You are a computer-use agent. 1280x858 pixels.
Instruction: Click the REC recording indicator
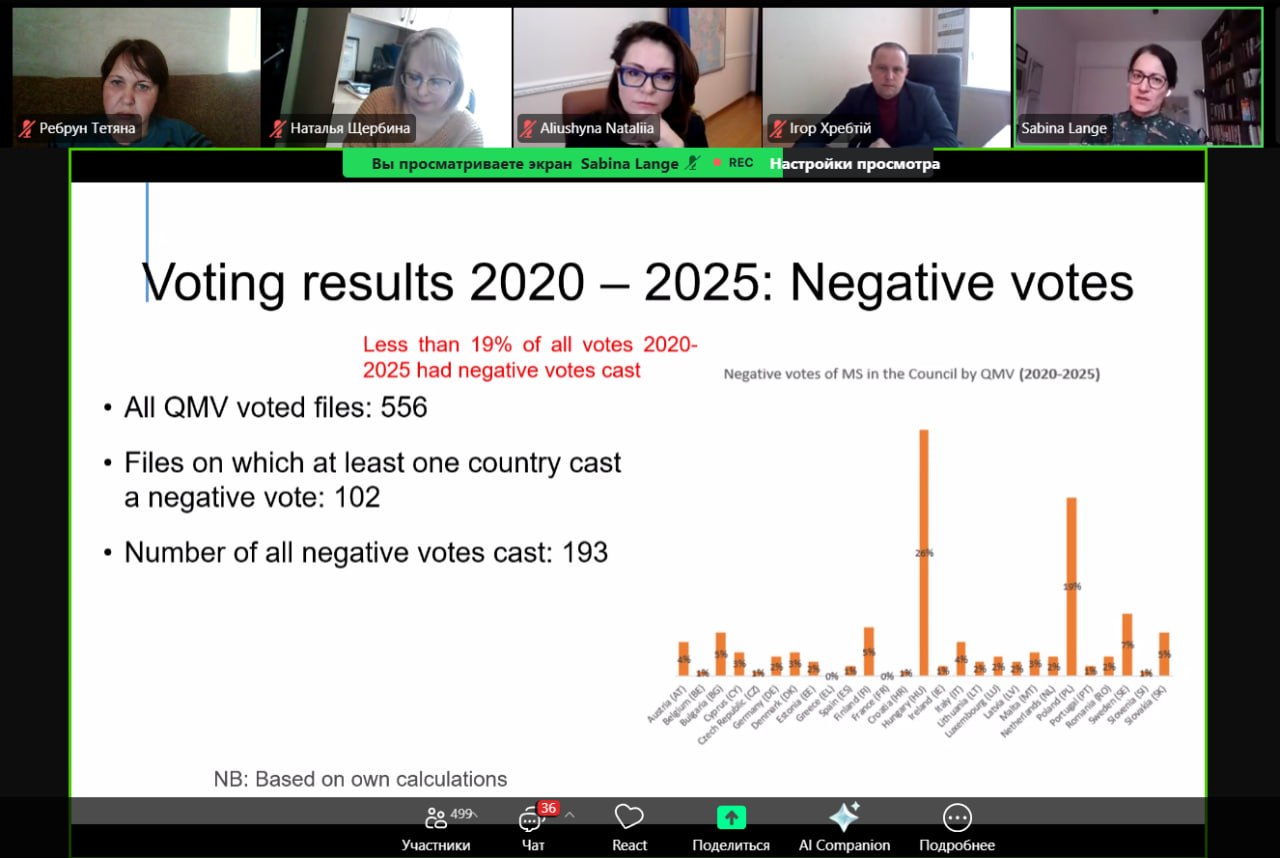[734, 163]
